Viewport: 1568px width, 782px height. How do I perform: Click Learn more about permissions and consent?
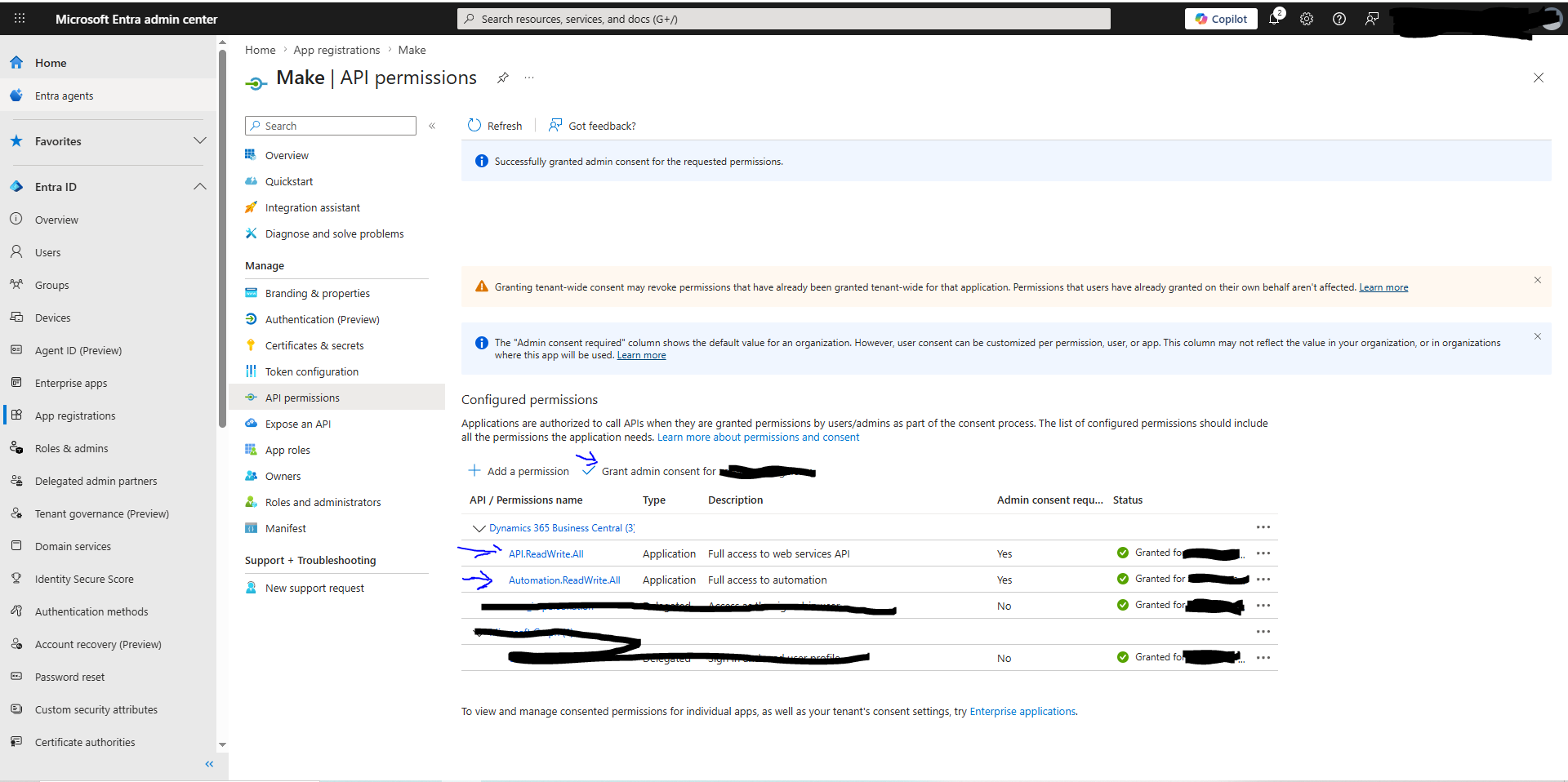click(758, 438)
